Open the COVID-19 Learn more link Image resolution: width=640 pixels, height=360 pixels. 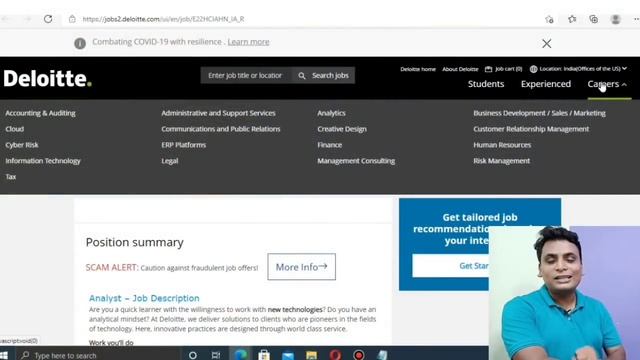pyautogui.click(x=249, y=42)
